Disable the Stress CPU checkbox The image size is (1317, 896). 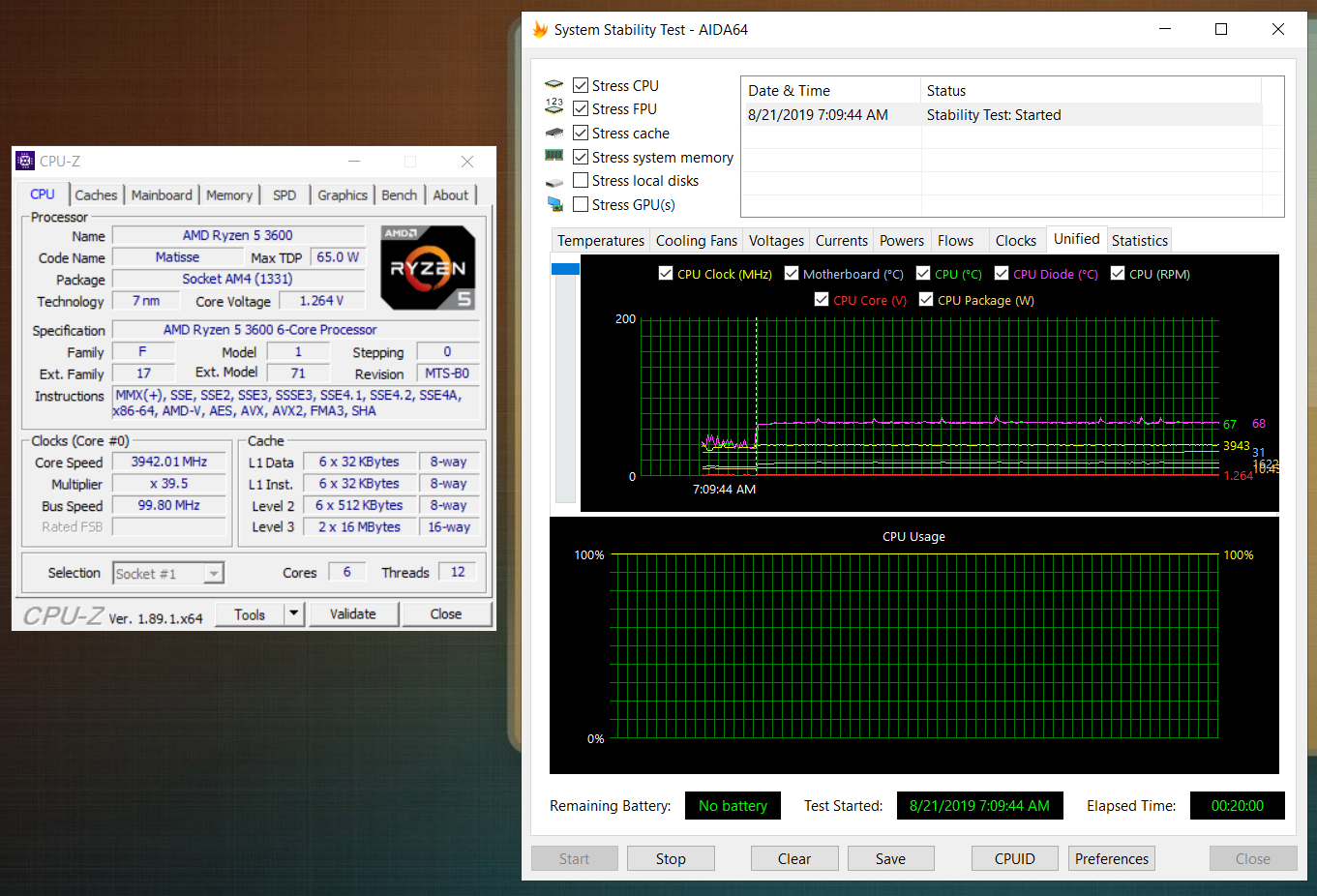pyautogui.click(x=581, y=85)
